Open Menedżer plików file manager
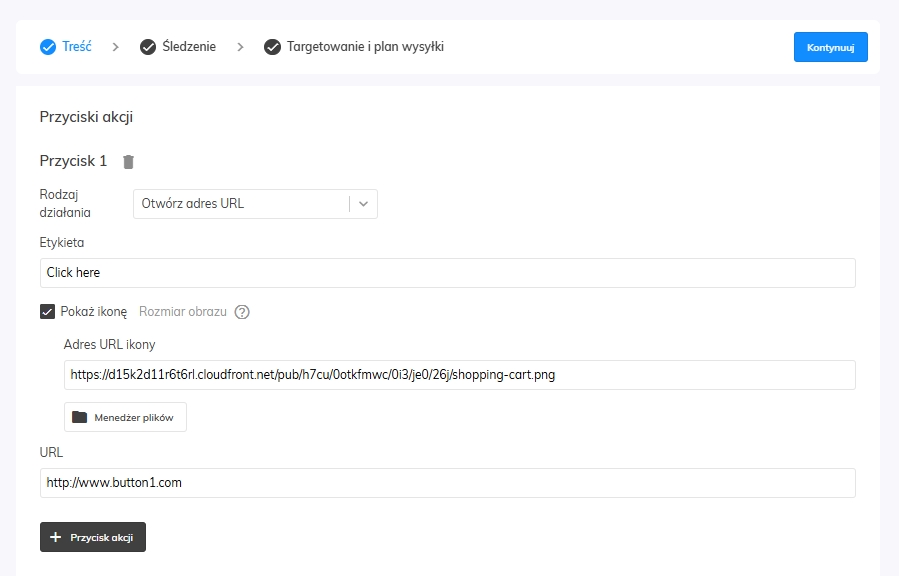This screenshot has width=899, height=576. coord(125,417)
